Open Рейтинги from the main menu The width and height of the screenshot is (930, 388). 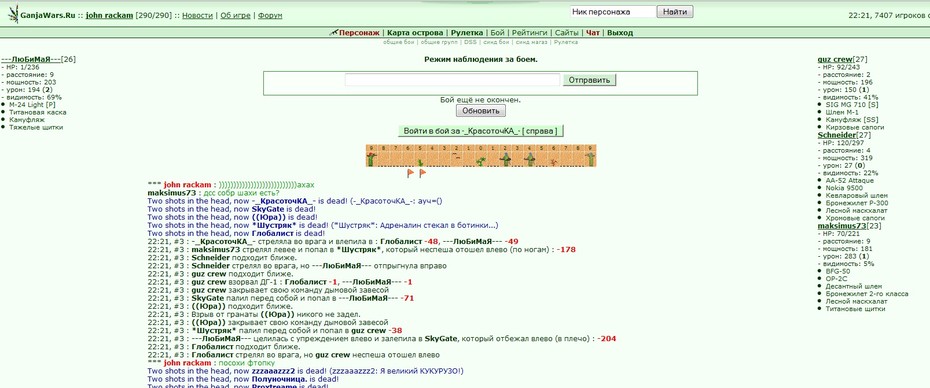click(x=530, y=33)
